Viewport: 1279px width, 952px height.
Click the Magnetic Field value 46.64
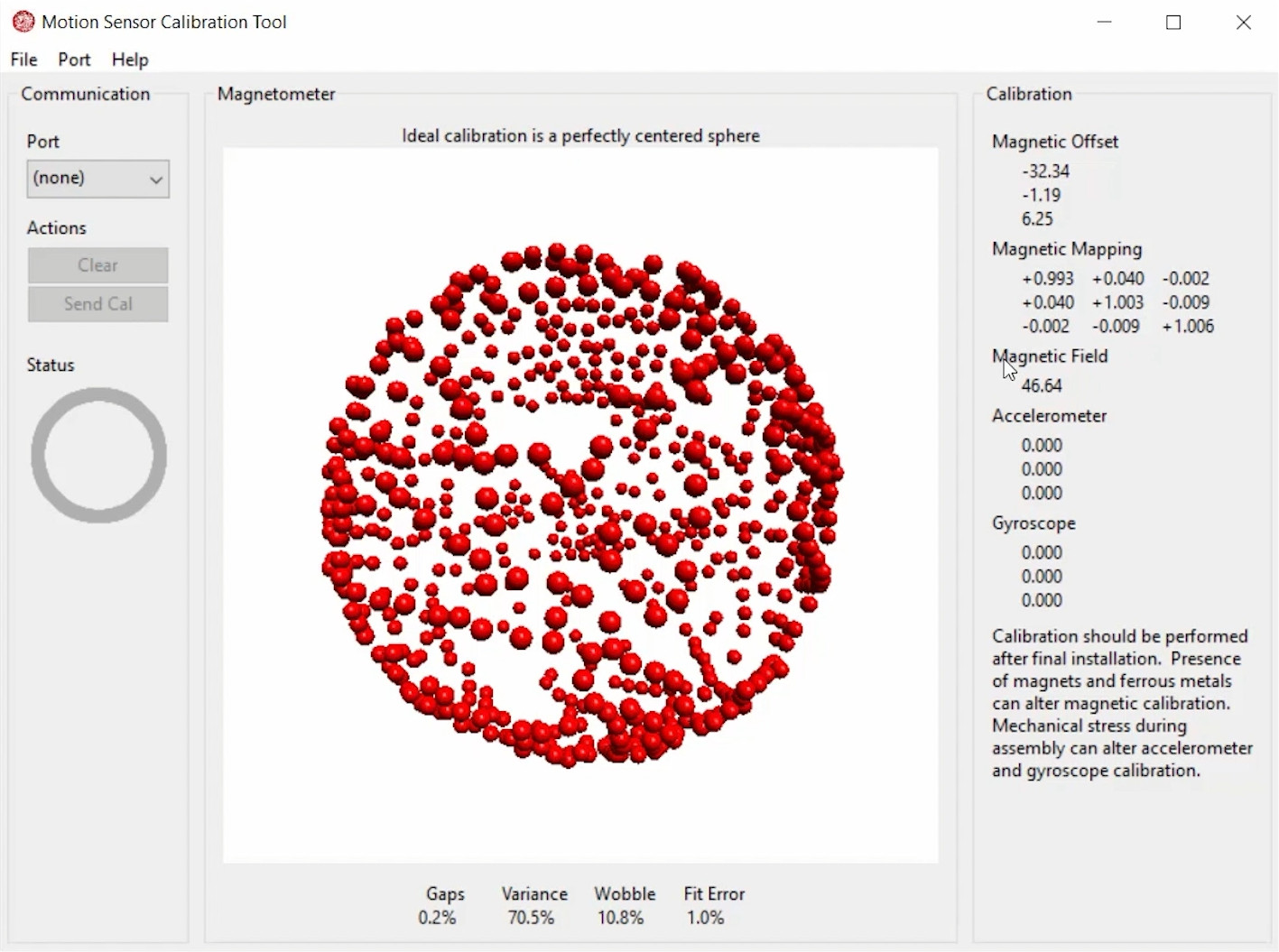(1042, 385)
